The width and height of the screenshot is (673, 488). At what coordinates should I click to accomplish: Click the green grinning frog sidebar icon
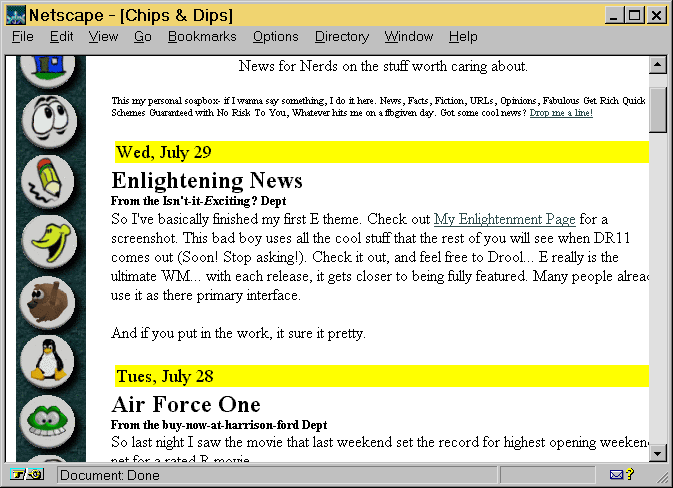[48, 421]
